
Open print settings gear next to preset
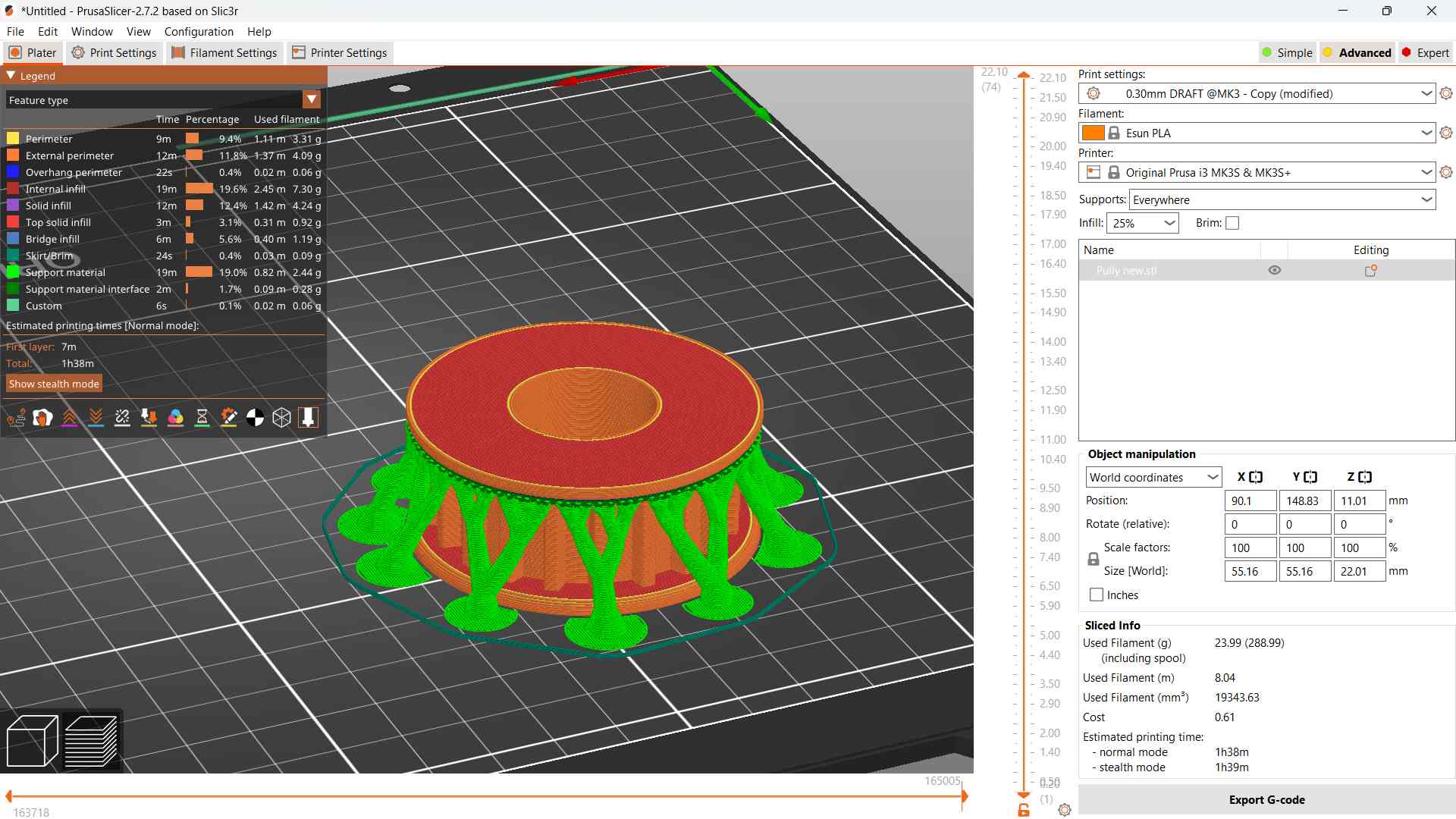(x=1446, y=93)
